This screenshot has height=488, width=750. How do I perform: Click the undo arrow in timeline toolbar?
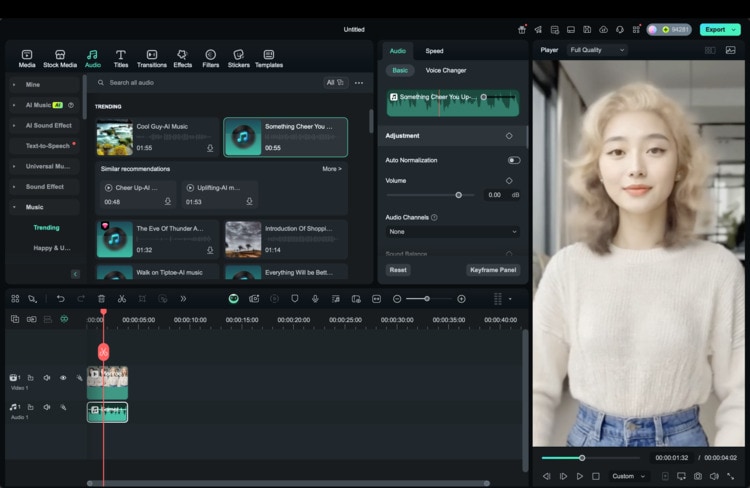(60, 299)
